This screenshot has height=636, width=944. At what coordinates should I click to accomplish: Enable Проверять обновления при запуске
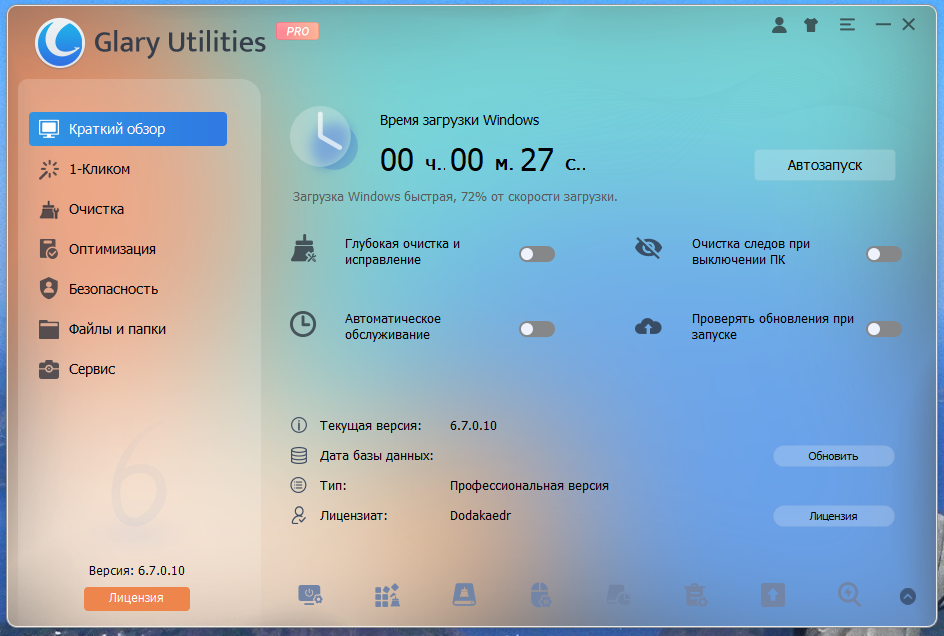[x=883, y=328]
